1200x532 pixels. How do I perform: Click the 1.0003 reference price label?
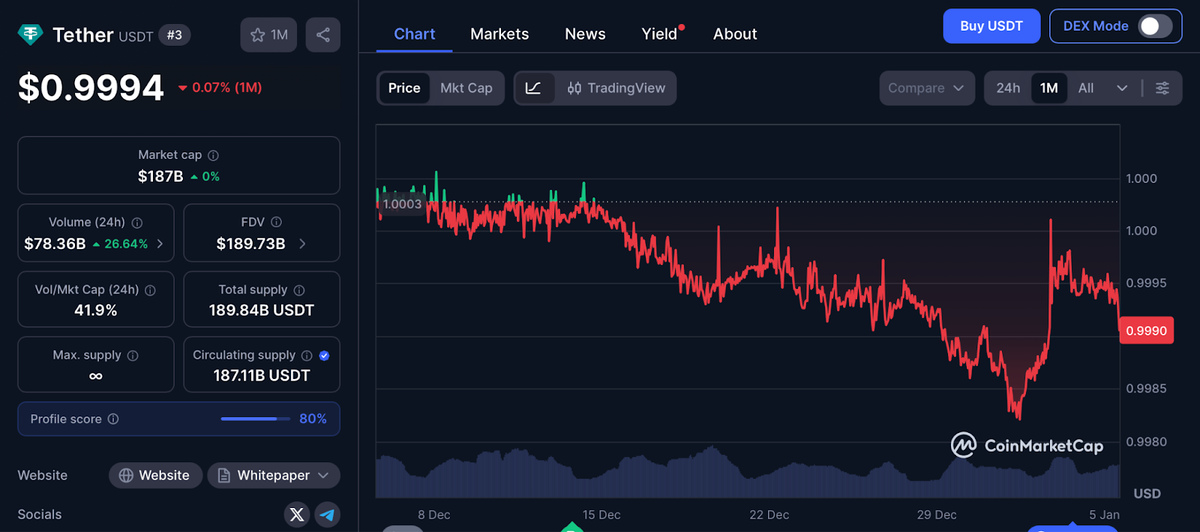(402, 204)
